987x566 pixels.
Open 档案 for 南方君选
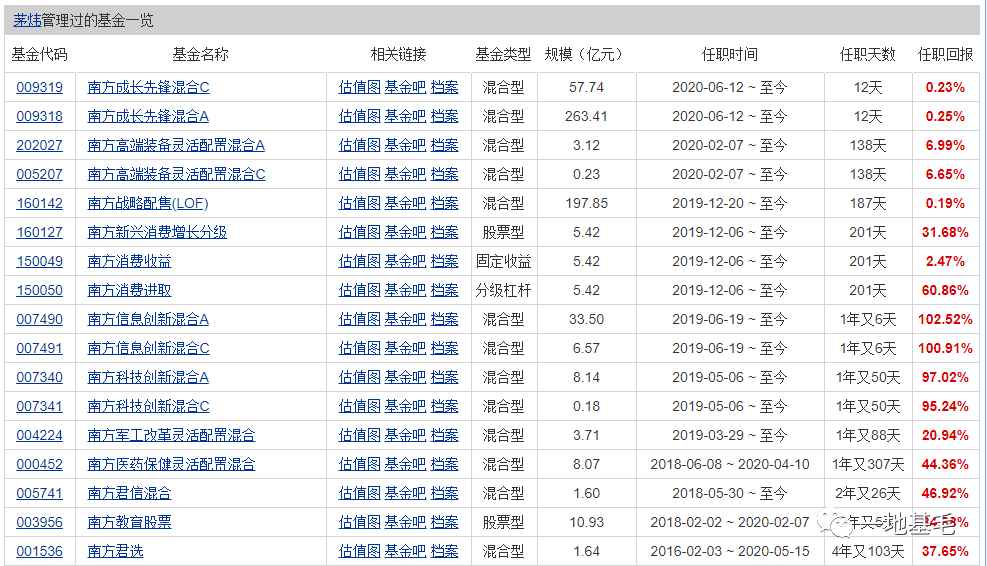pos(444,551)
